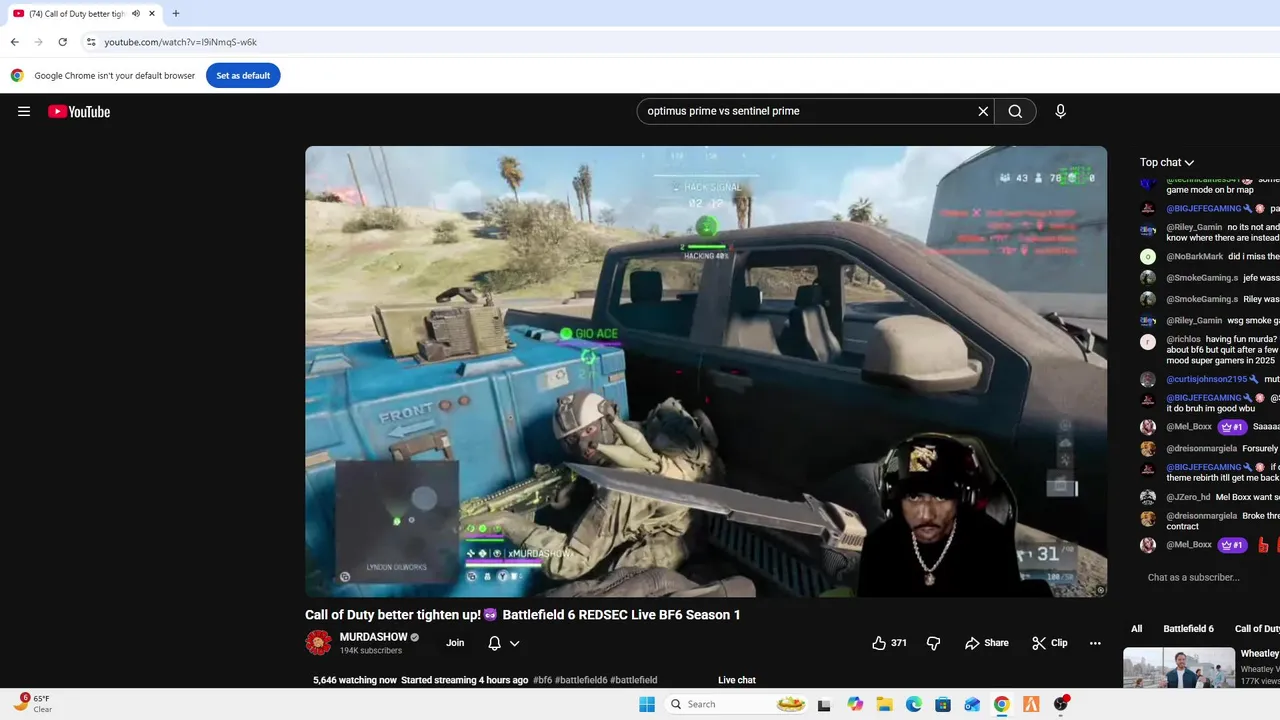Select the Call of Duty filter chip
Screen dimensions: 1280x720
(1256, 629)
